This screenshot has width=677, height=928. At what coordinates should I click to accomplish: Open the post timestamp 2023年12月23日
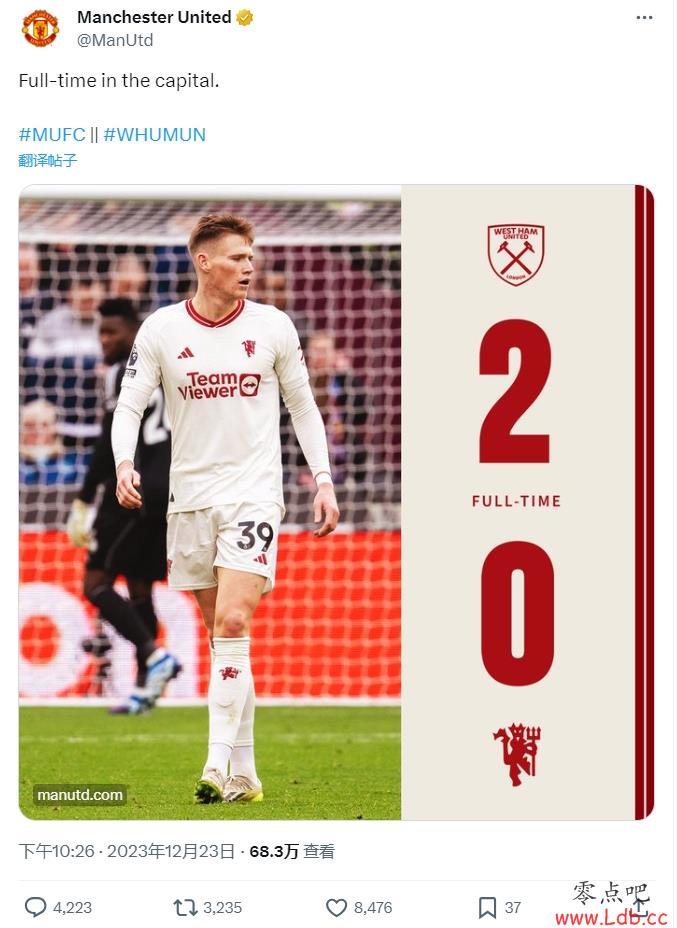(x=171, y=851)
